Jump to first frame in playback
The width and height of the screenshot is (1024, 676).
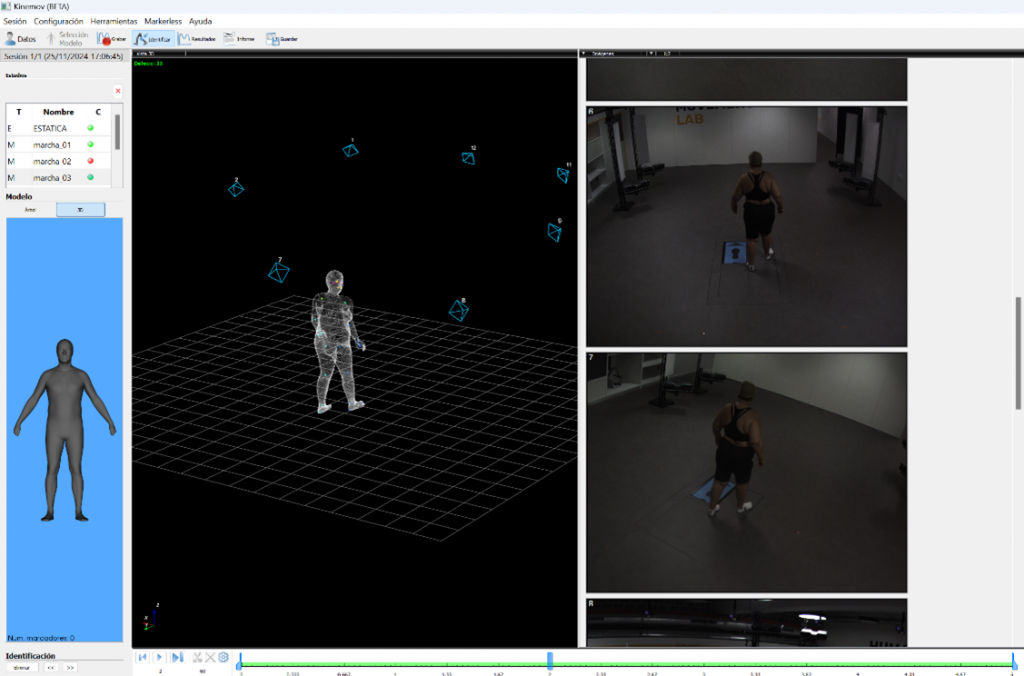(143, 657)
